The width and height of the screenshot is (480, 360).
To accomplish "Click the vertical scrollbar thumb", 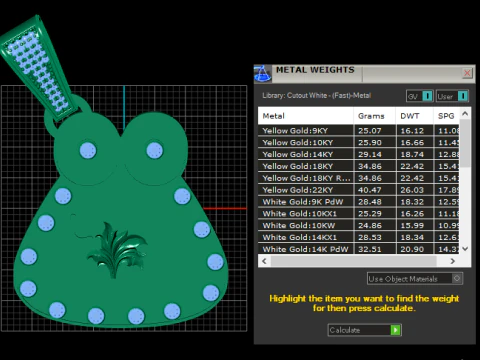I will [x=465, y=143].
